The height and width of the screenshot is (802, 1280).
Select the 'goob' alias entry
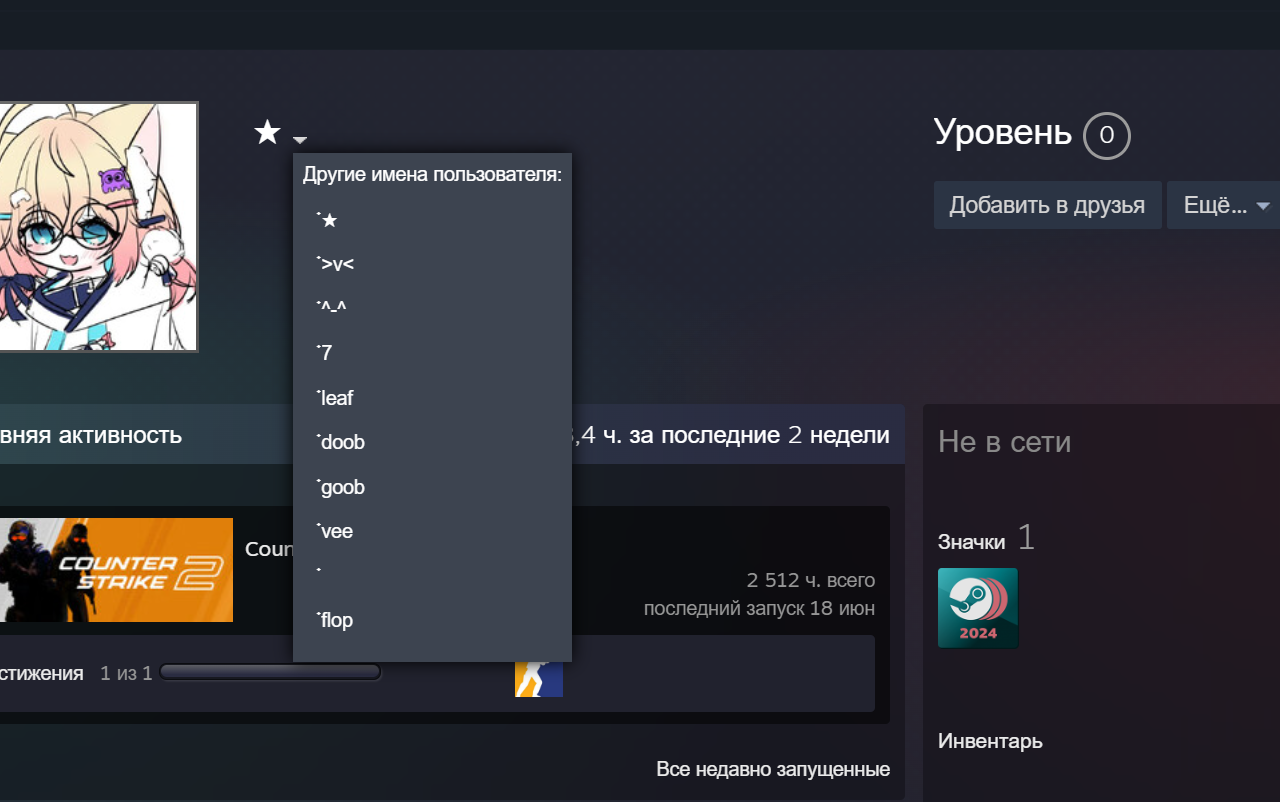point(340,487)
